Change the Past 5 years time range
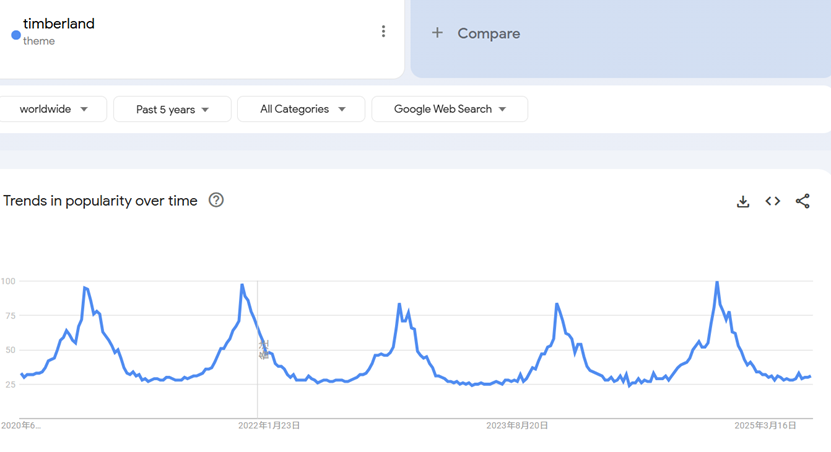831x452 pixels. pyautogui.click(x=172, y=109)
